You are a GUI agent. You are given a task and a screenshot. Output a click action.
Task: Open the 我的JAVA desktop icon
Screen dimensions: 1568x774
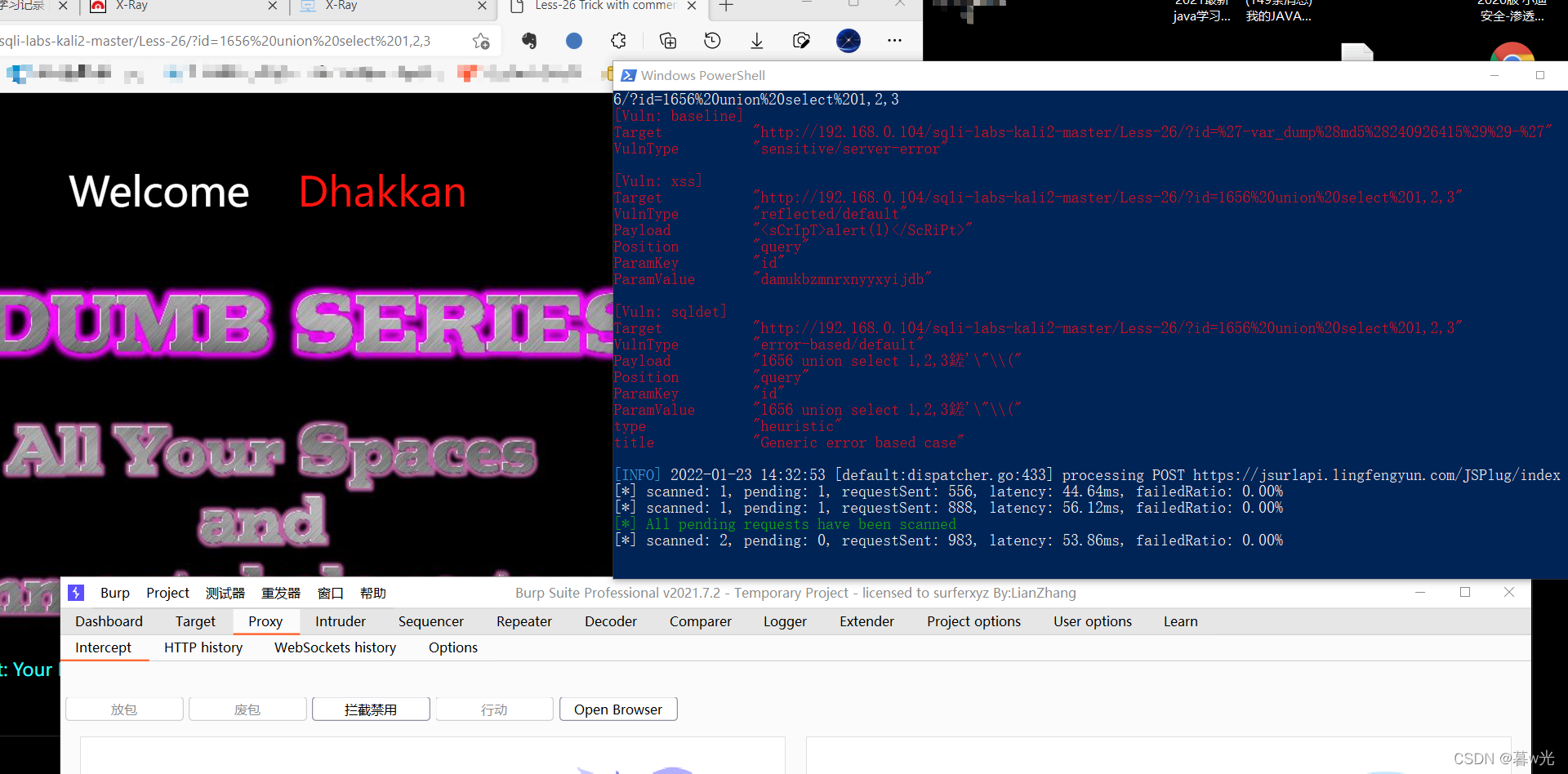[x=1279, y=11]
